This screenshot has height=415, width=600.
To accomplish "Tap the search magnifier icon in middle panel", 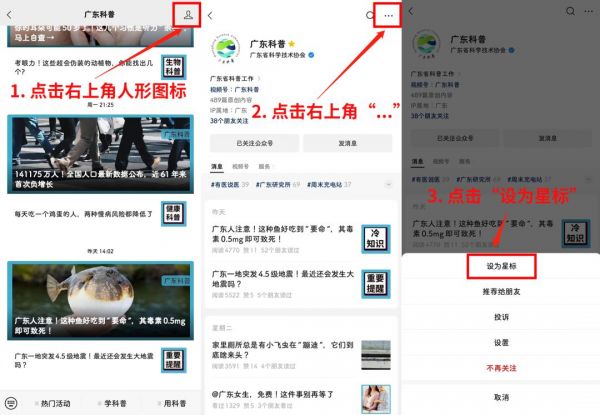I will 369,15.
